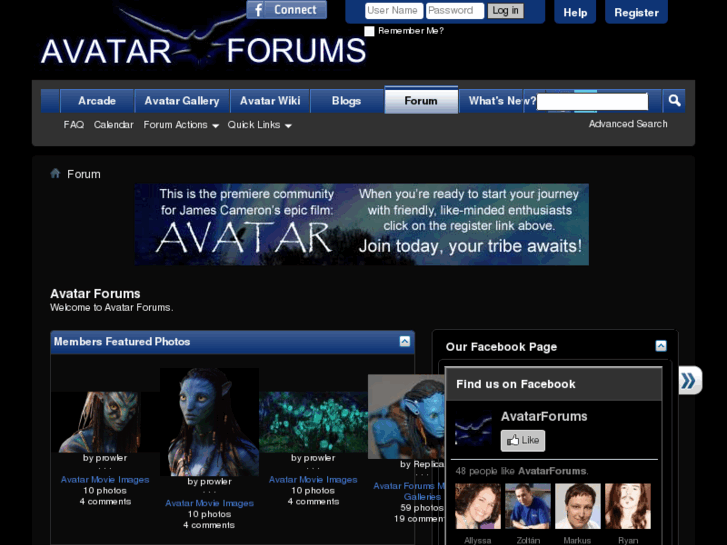Click the Log in button
Screen dimensions: 727x545
(505, 11)
